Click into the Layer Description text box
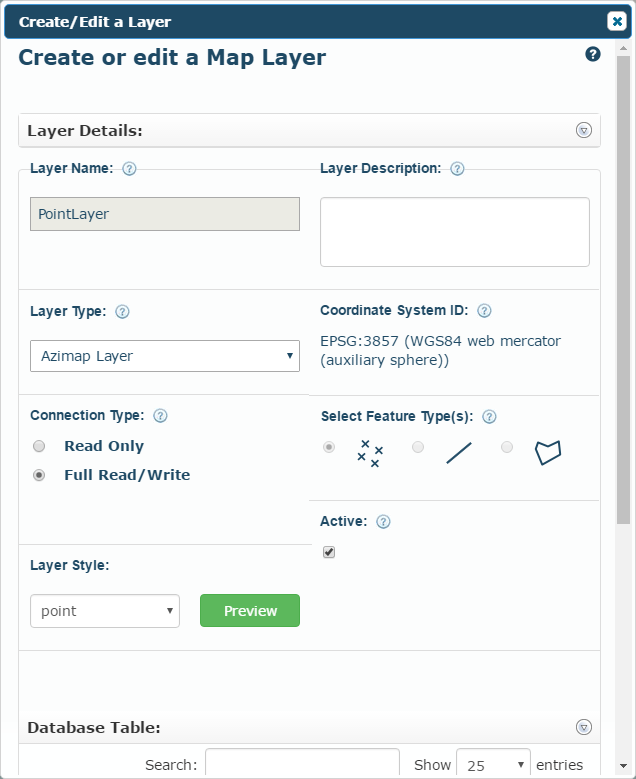This screenshot has width=636, height=779. [x=455, y=232]
